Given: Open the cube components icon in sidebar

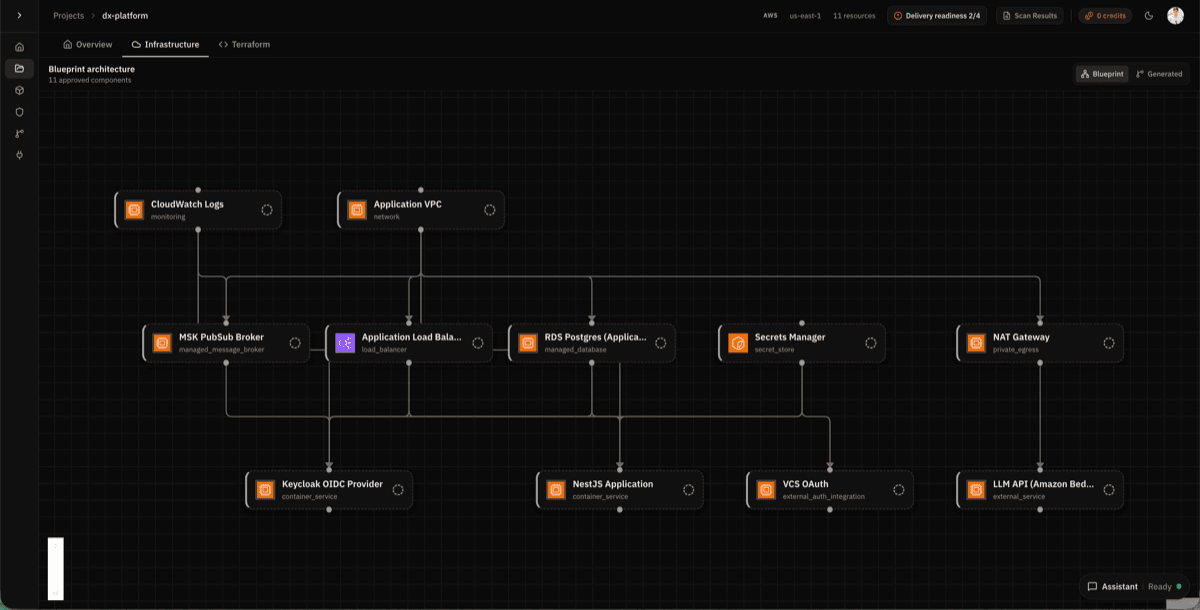Looking at the screenshot, I should (19, 90).
